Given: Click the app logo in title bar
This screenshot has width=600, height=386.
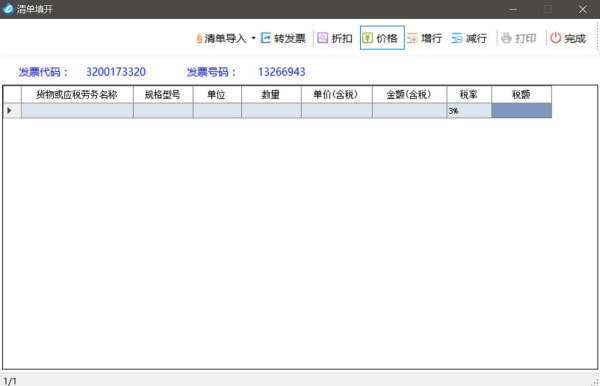Looking at the screenshot, I should pyautogui.click(x=8, y=9).
